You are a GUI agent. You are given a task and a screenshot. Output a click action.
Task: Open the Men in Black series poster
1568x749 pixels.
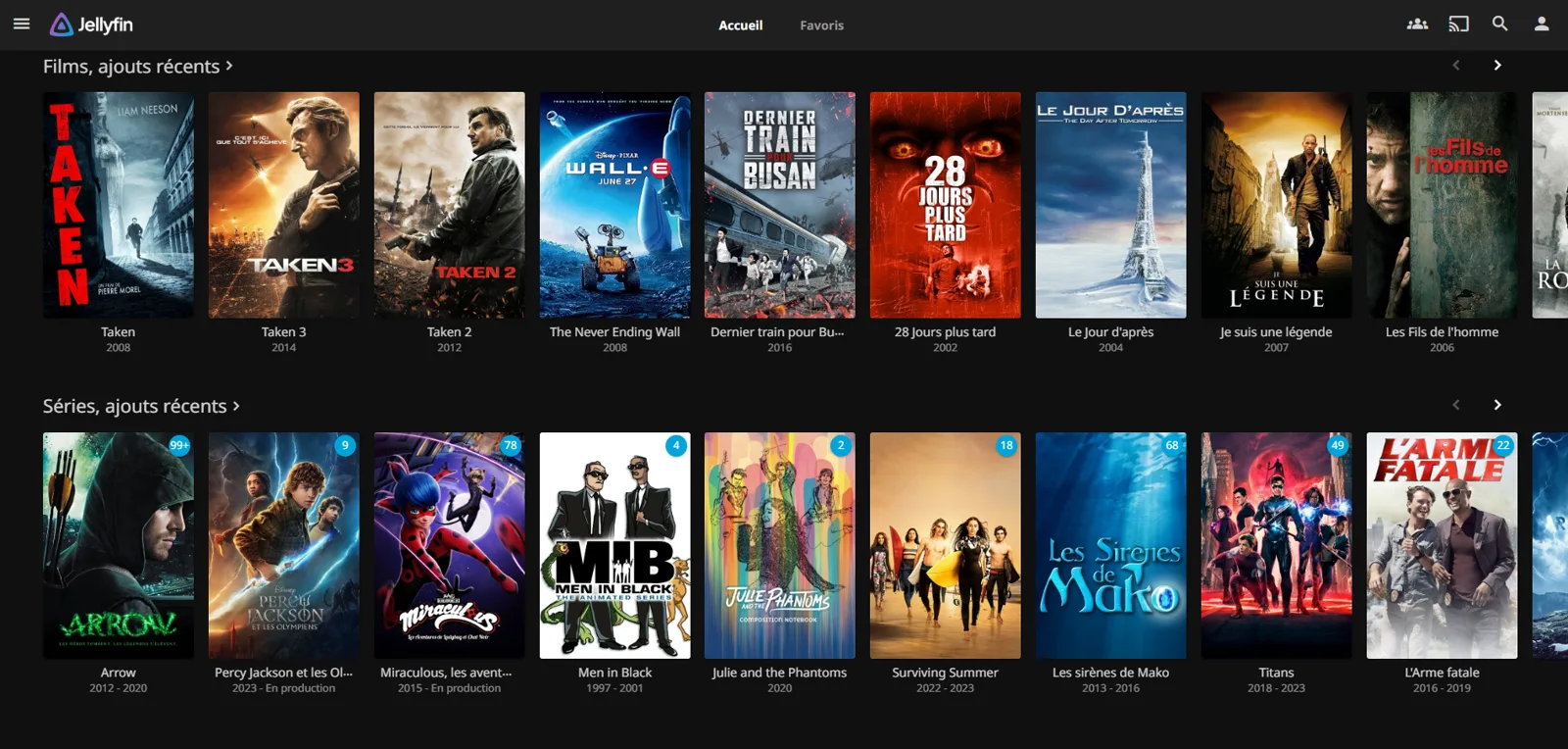click(x=615, y=545)
